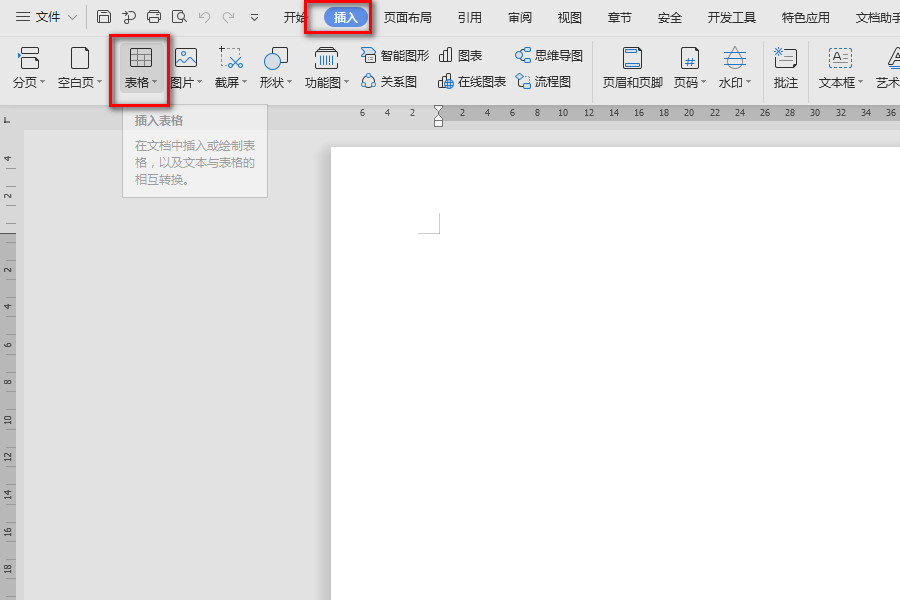
Task: Insert a page break with 分页
Action: pos(29,68)
